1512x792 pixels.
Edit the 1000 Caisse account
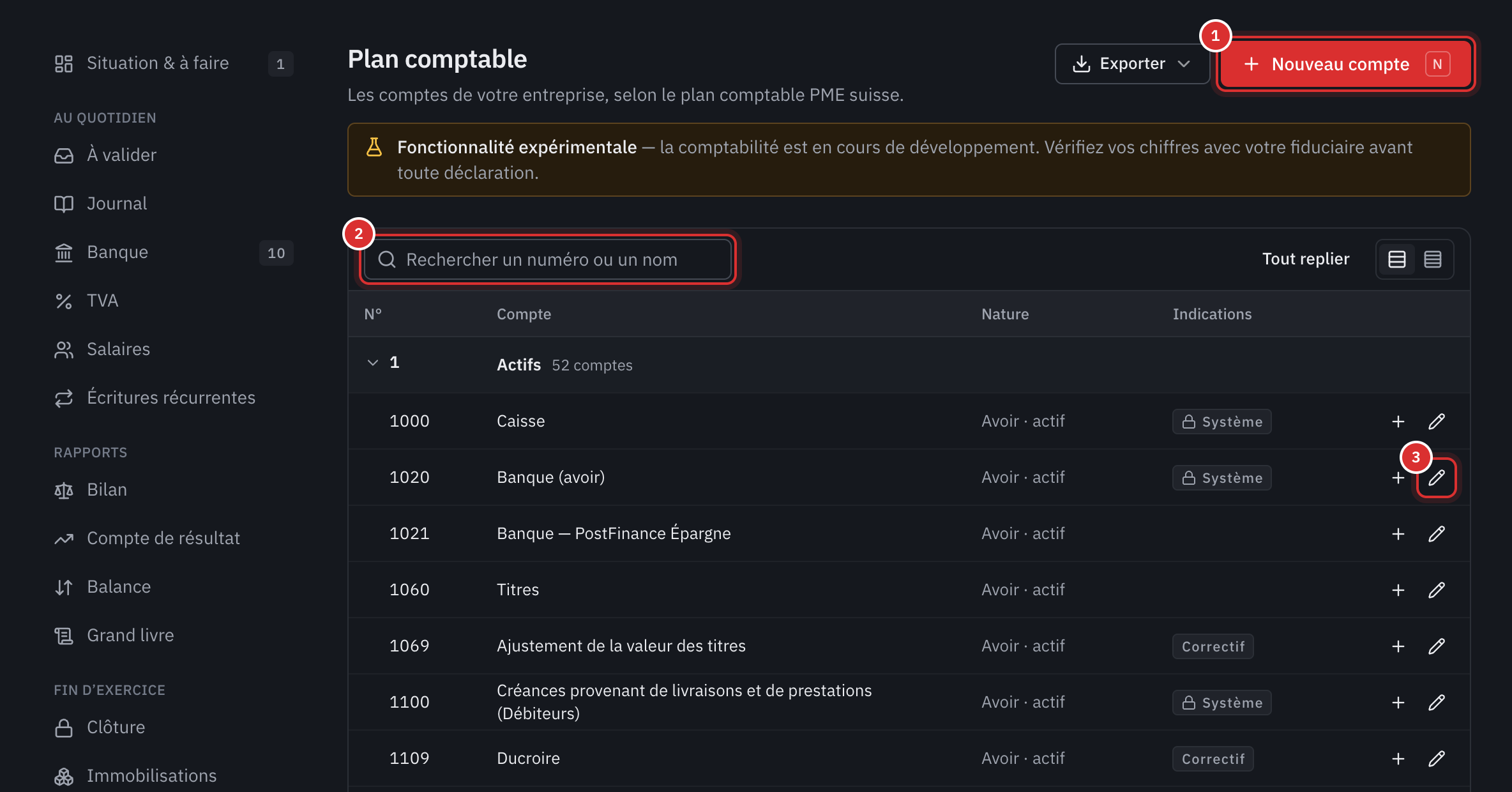1437,422
